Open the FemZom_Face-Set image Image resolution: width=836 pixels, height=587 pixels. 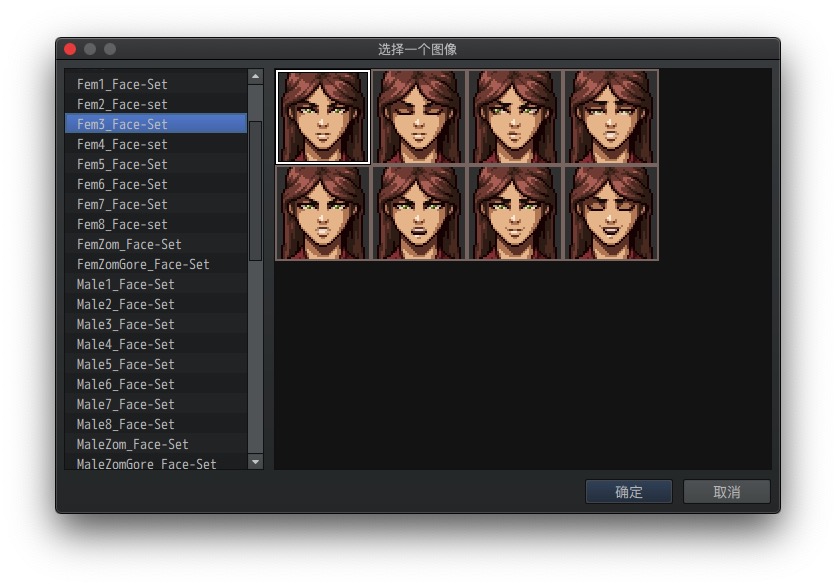click(156, 244)
